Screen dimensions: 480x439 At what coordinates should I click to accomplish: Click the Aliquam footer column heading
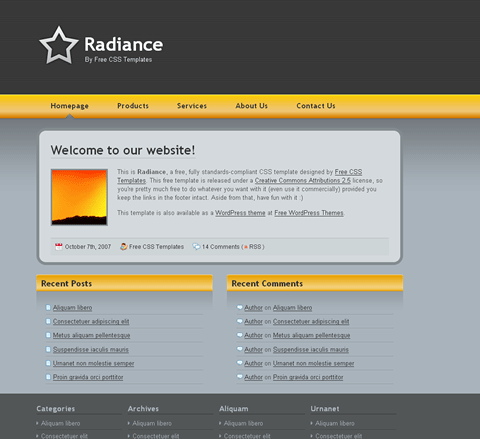pyautogui.click(x=234, y=409)
